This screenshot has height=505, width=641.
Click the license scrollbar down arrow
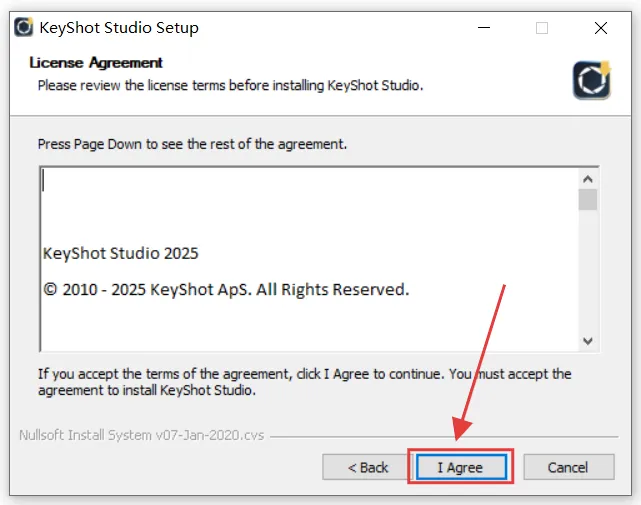tap(588, 341)
